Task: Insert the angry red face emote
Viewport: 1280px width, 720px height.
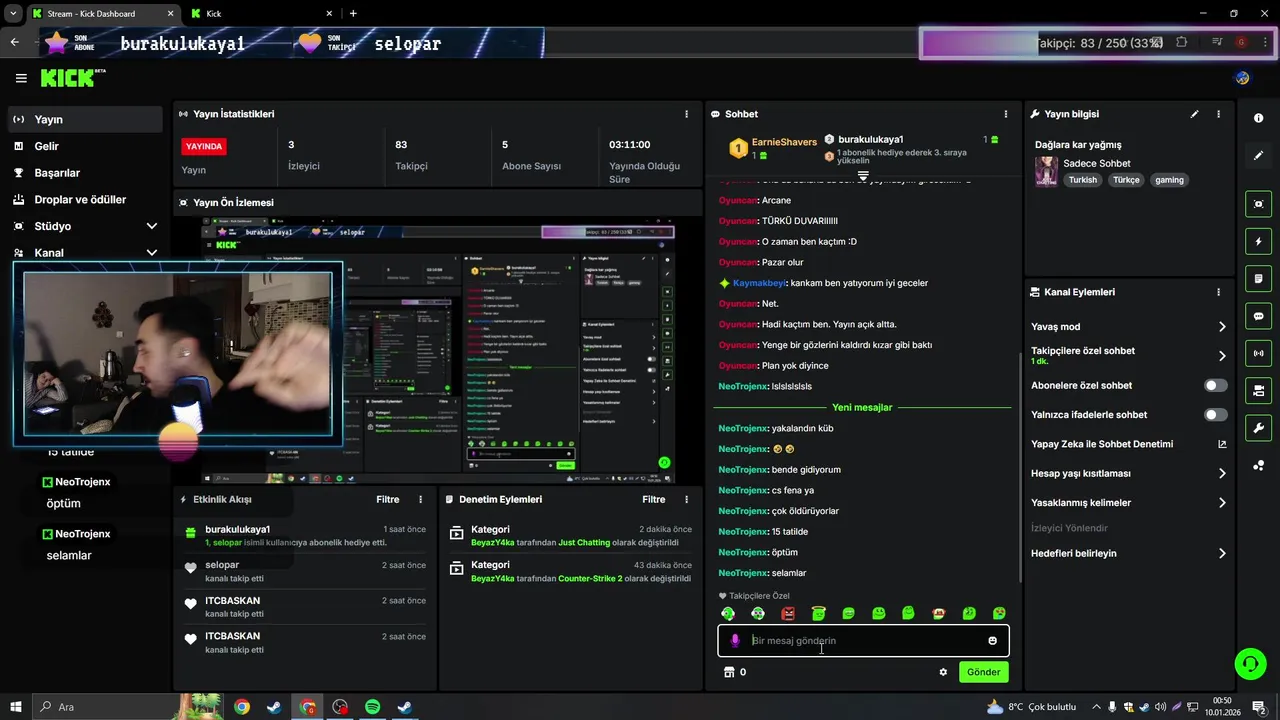Action: pyautogui.click(x=788, y=614)
